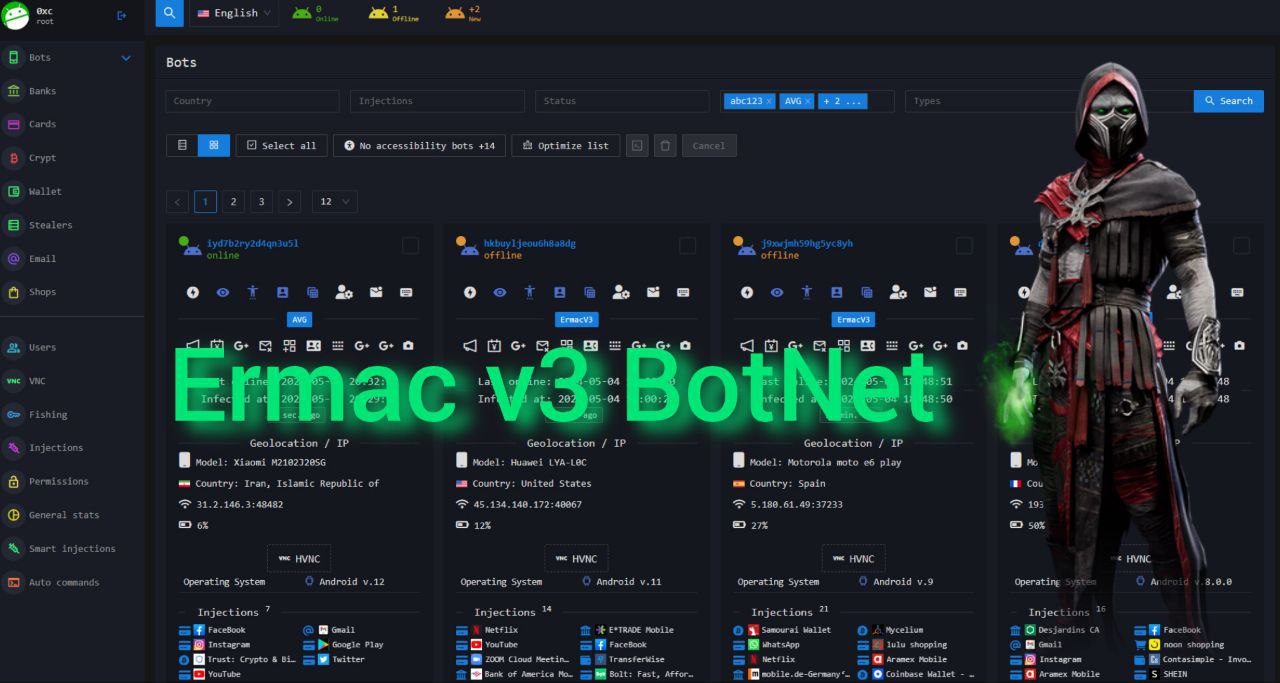Switch to the list view layout

point(182,145)
